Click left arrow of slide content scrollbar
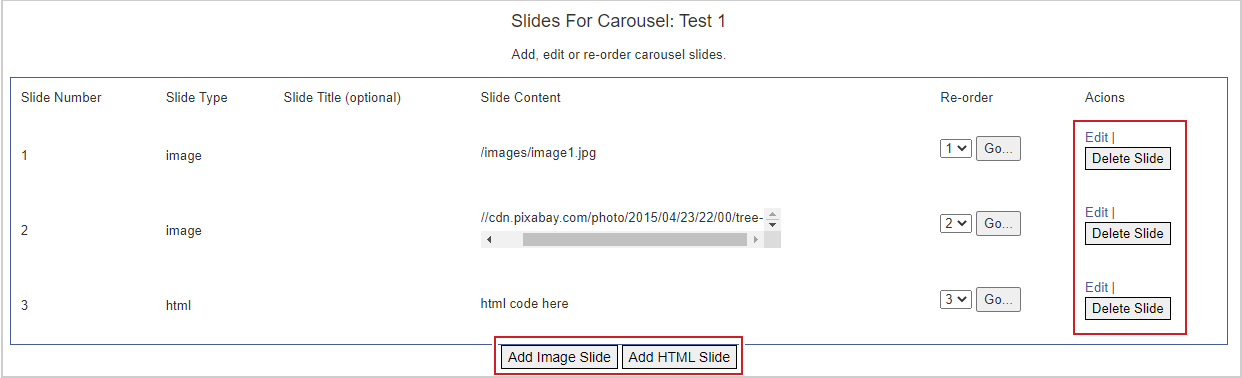 tap(489, 240)
